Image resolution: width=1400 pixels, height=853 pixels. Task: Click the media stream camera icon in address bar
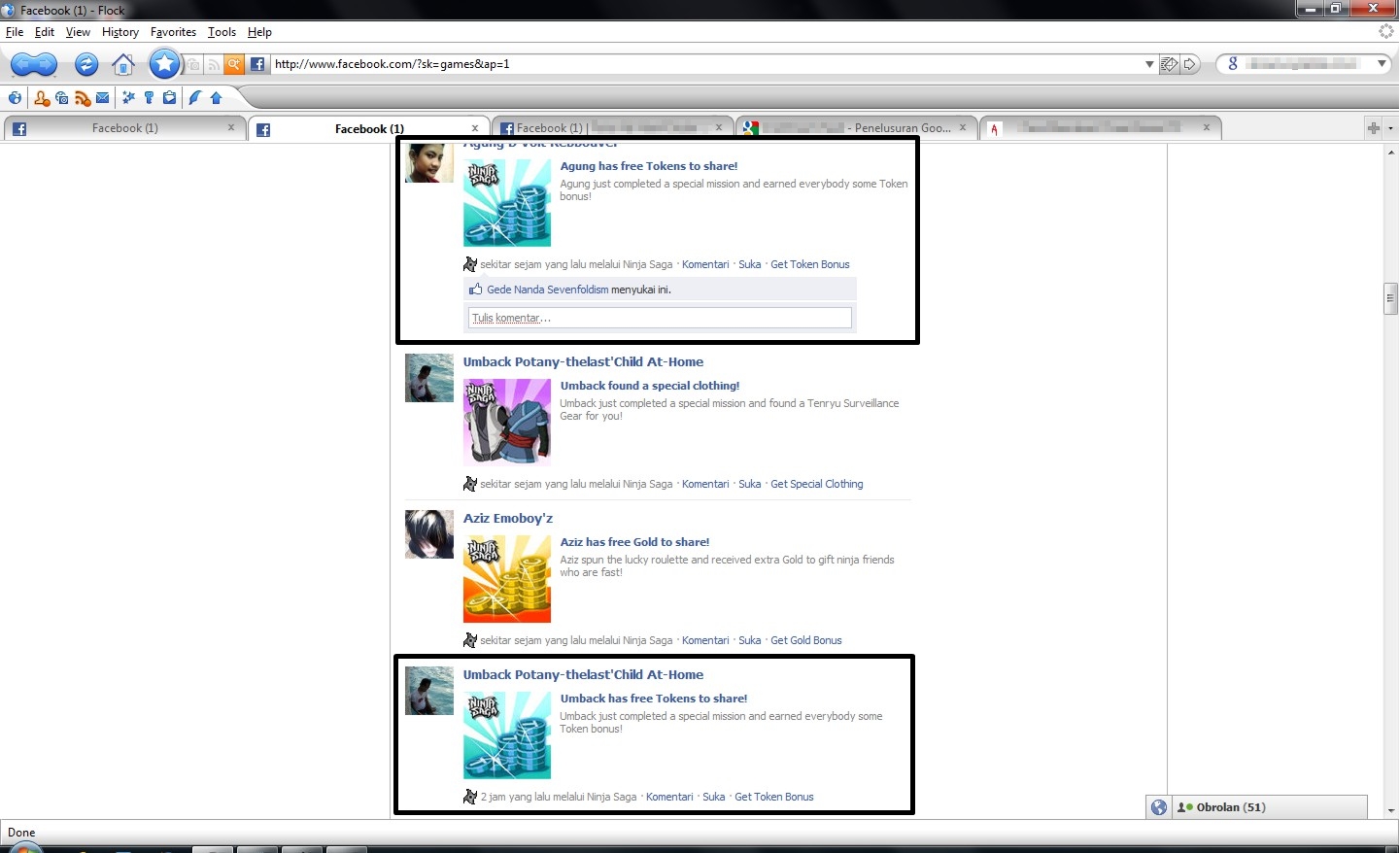pyautogui.click(x=194, y=65)
